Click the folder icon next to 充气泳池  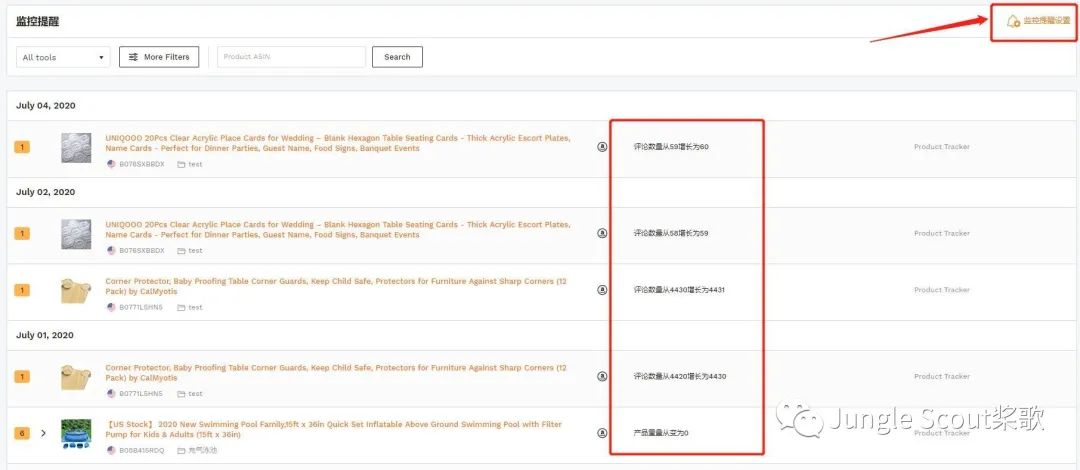pyautogui.click(x=181, y=451)
